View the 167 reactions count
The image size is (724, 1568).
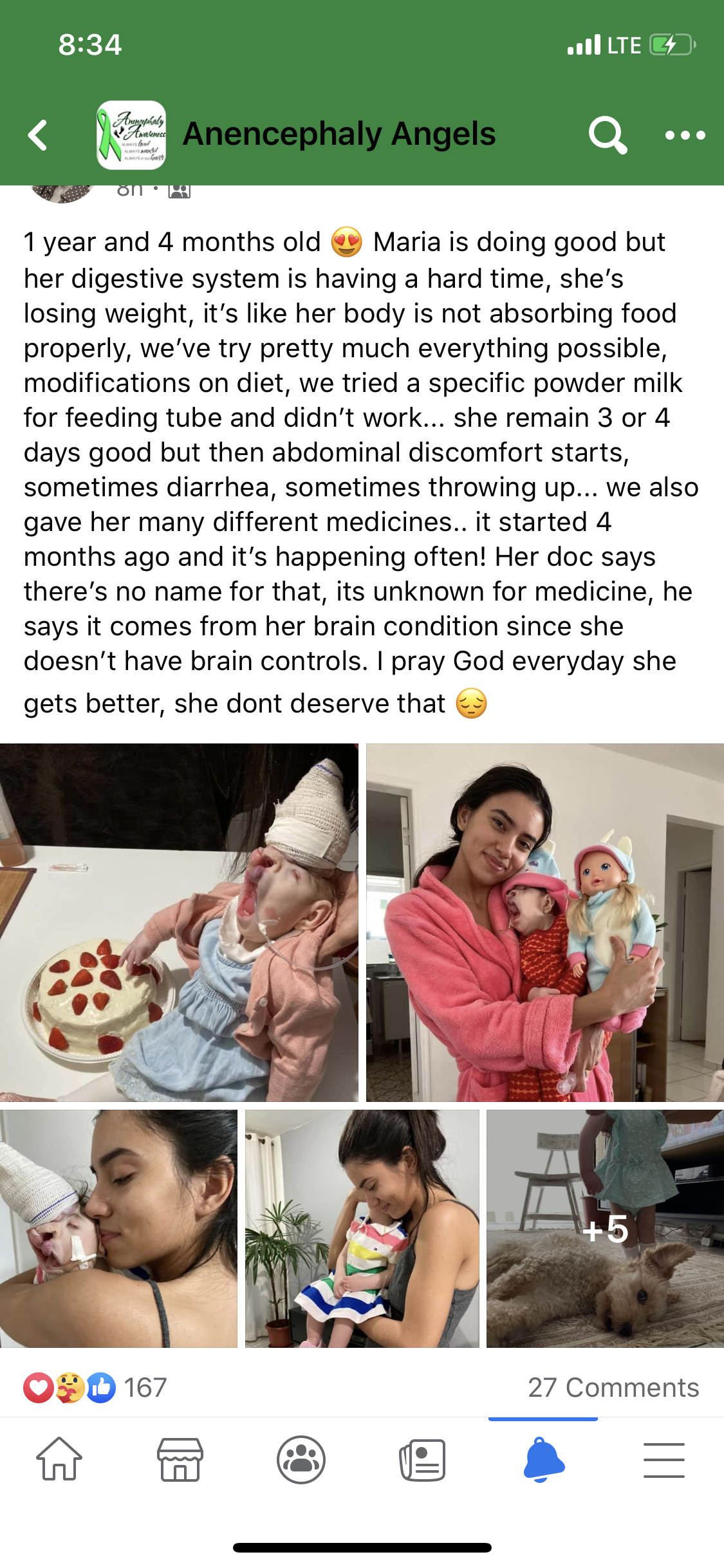coord(145,1387)
